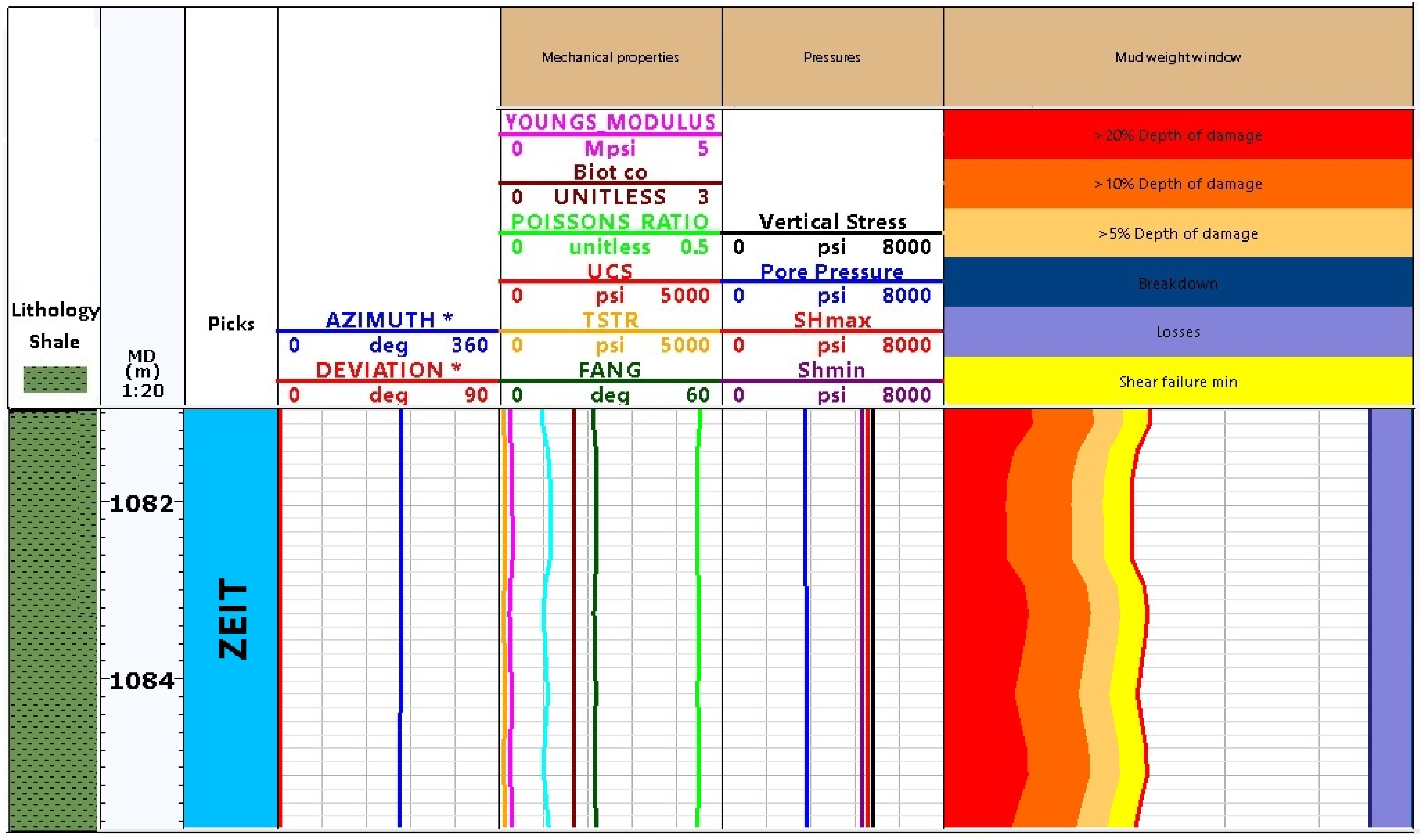Select the POISSONS_RATIO curve label
Image resolution: width=1425 pixels, height=840 pixels.
pos(610,221)
